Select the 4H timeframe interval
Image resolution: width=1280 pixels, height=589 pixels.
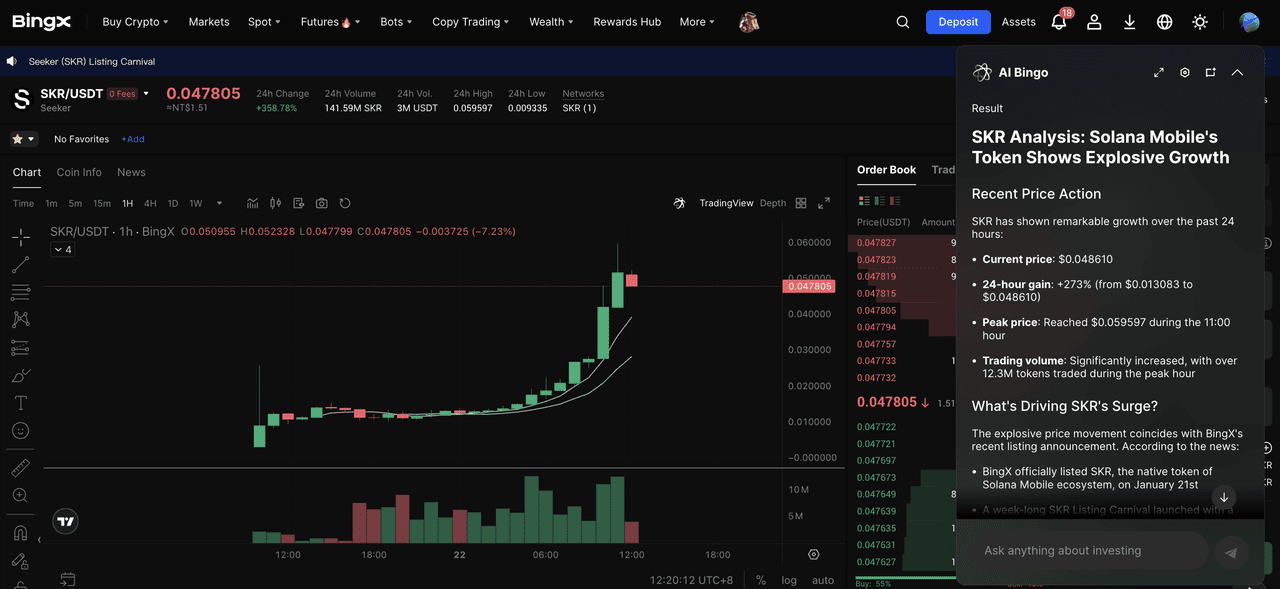(150, 203)
